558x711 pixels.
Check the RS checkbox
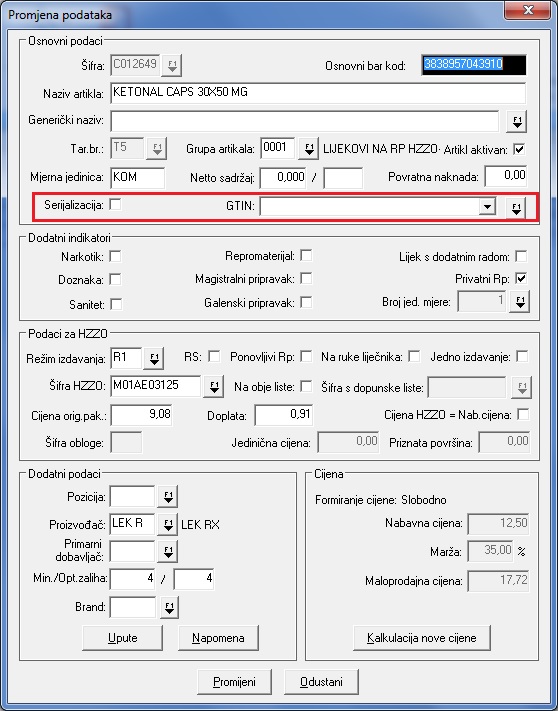click(x=214, y=356)
